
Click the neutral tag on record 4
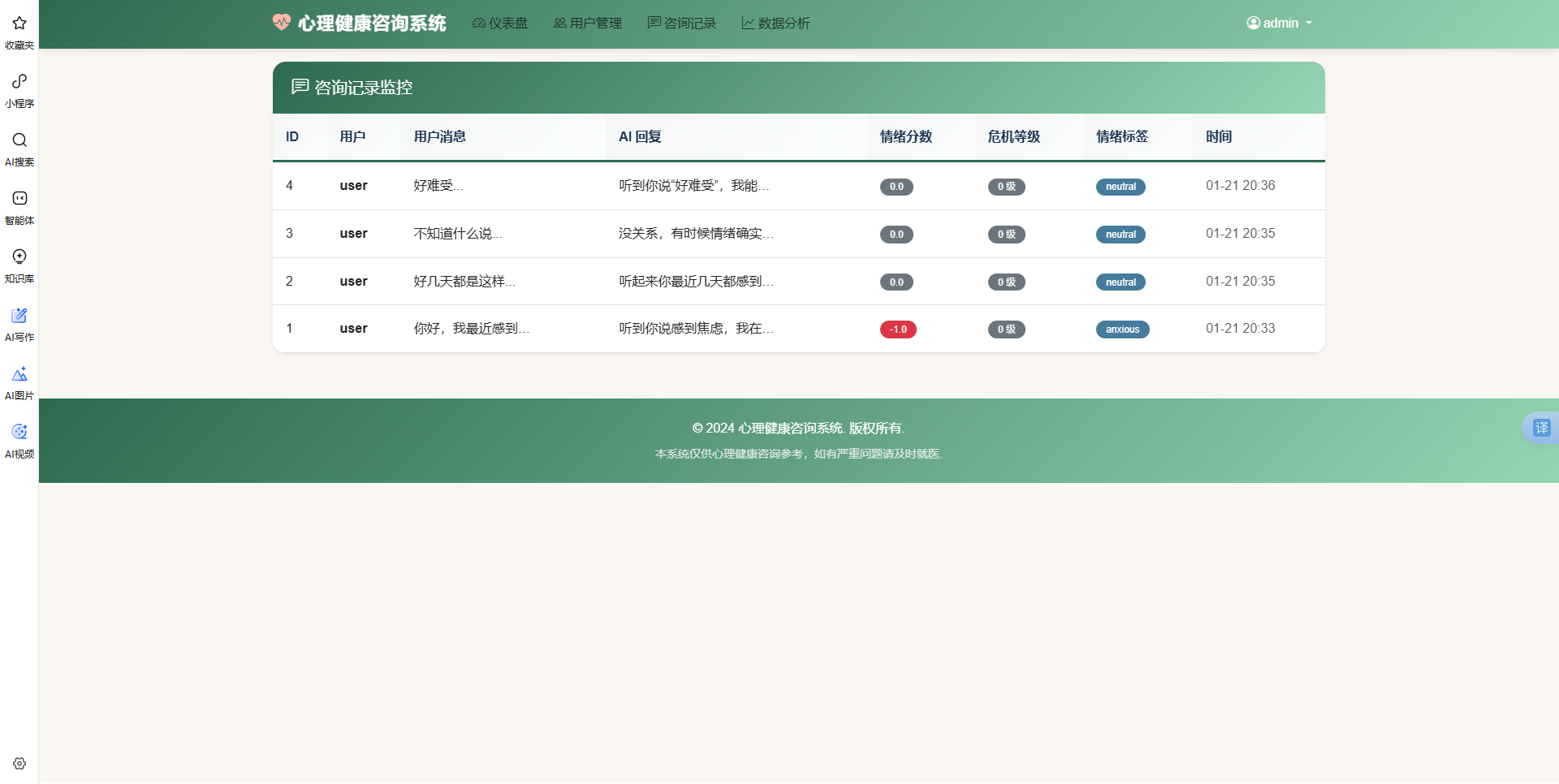1121,187
